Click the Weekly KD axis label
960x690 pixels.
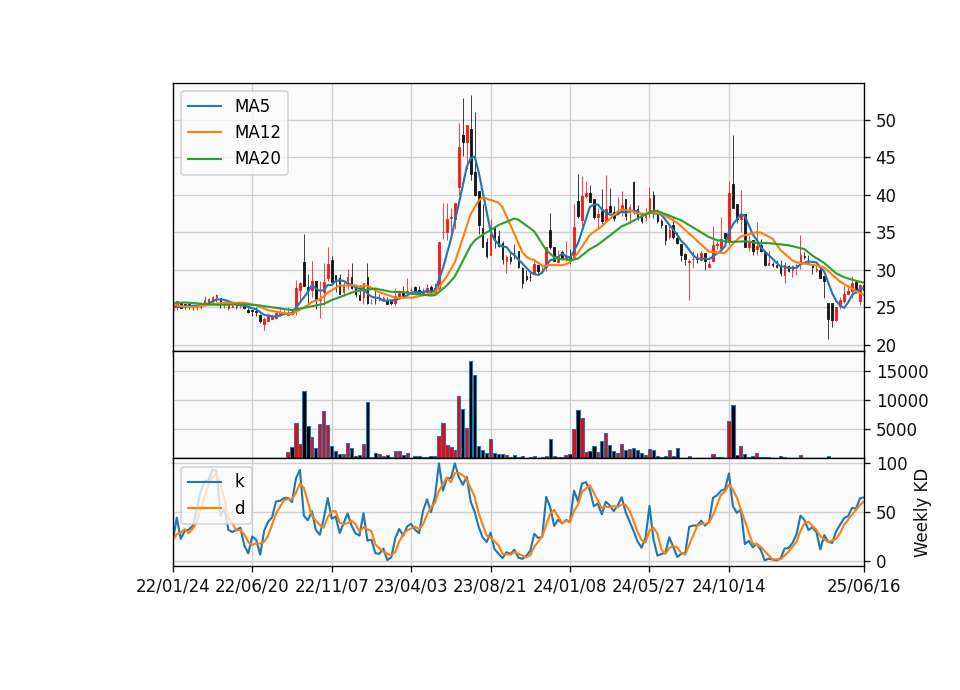click(x=921, y=513)
